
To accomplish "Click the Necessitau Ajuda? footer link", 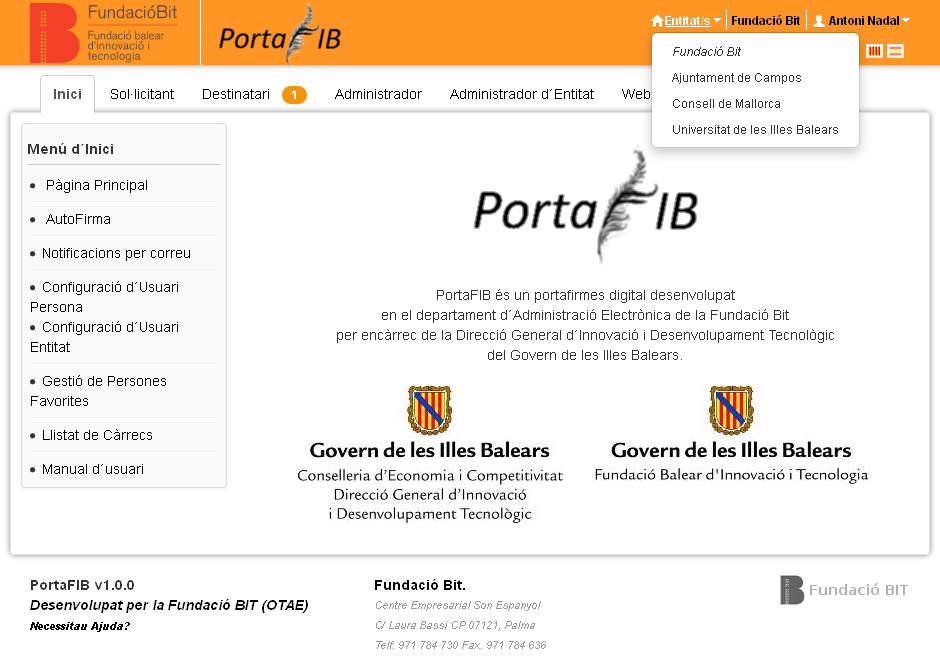I will pyautogui.click(x=80, y=626).
